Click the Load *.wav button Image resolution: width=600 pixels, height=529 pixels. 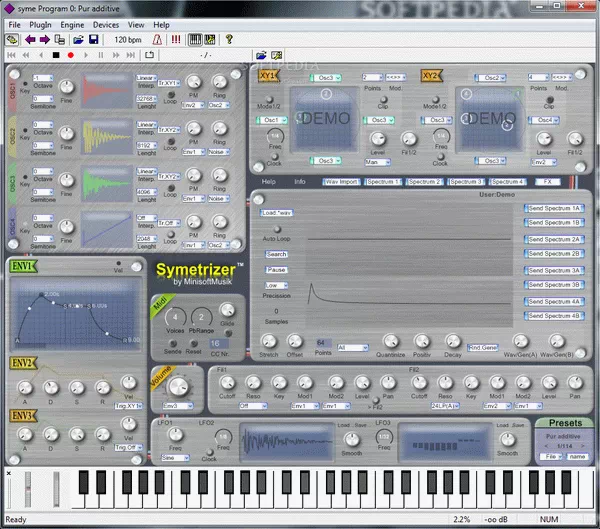[276, 213]
